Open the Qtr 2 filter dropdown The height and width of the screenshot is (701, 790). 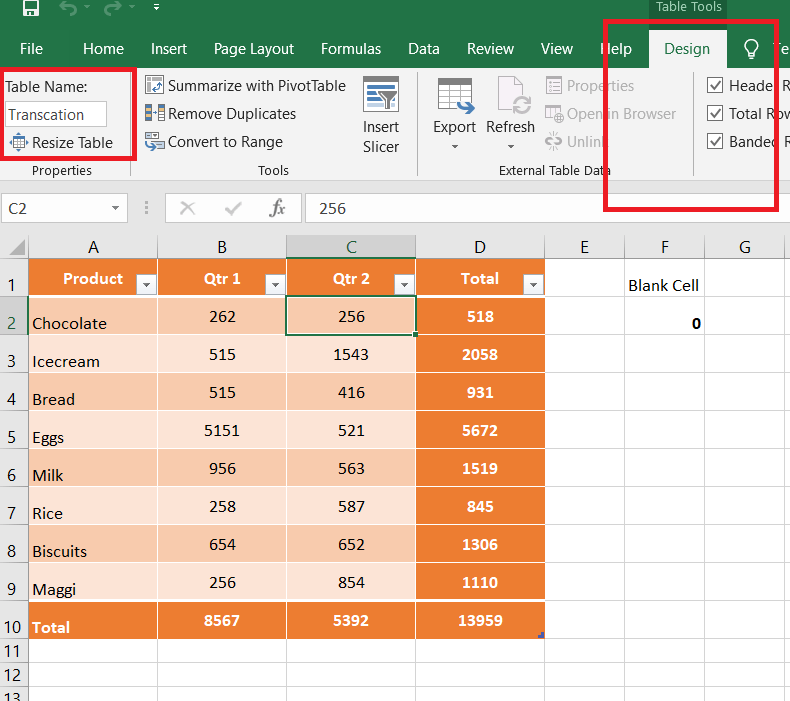point(405,285)
